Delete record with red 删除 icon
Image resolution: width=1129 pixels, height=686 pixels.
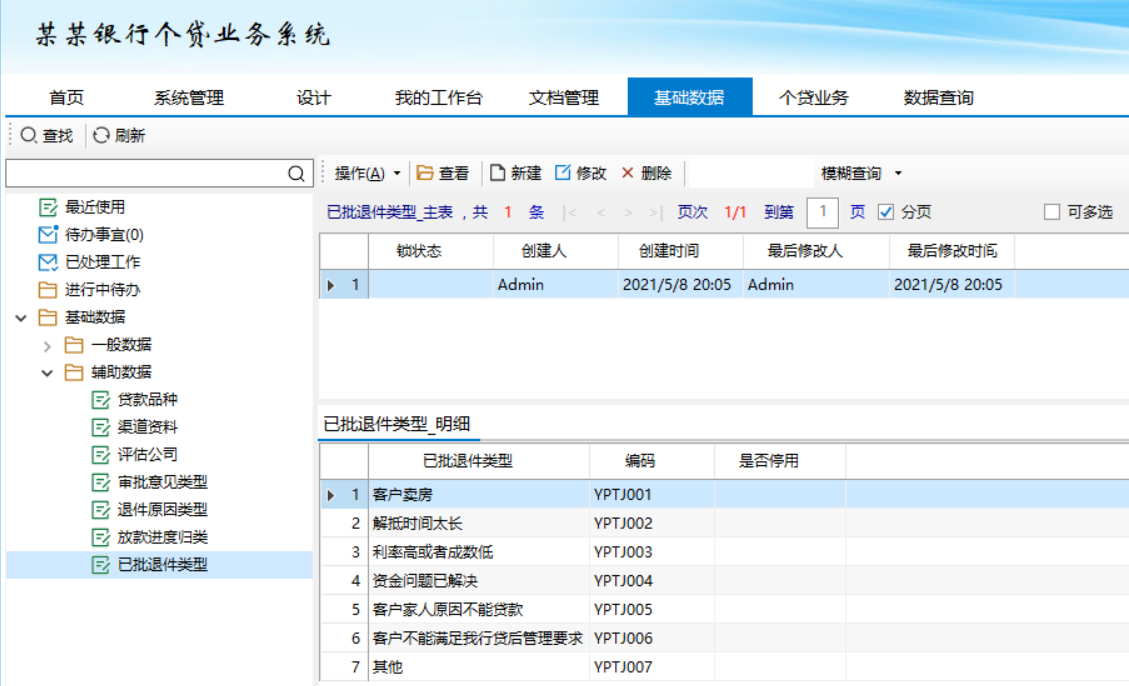[628, 173]
